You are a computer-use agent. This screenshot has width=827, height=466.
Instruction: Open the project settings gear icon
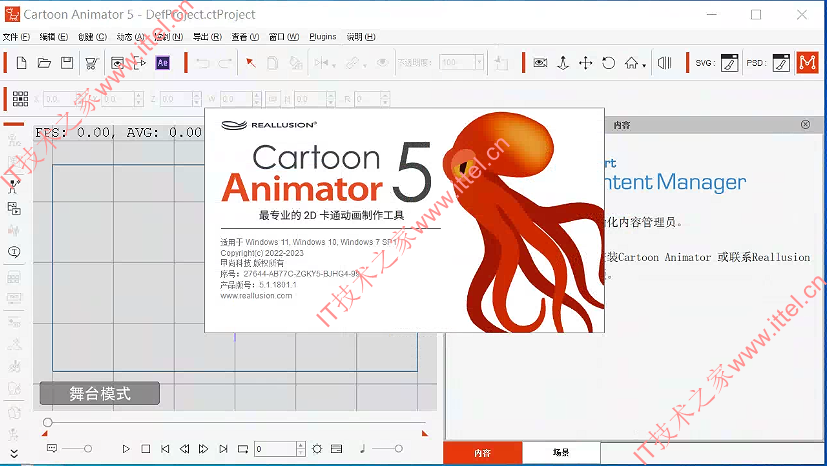(x=317, y=449)
